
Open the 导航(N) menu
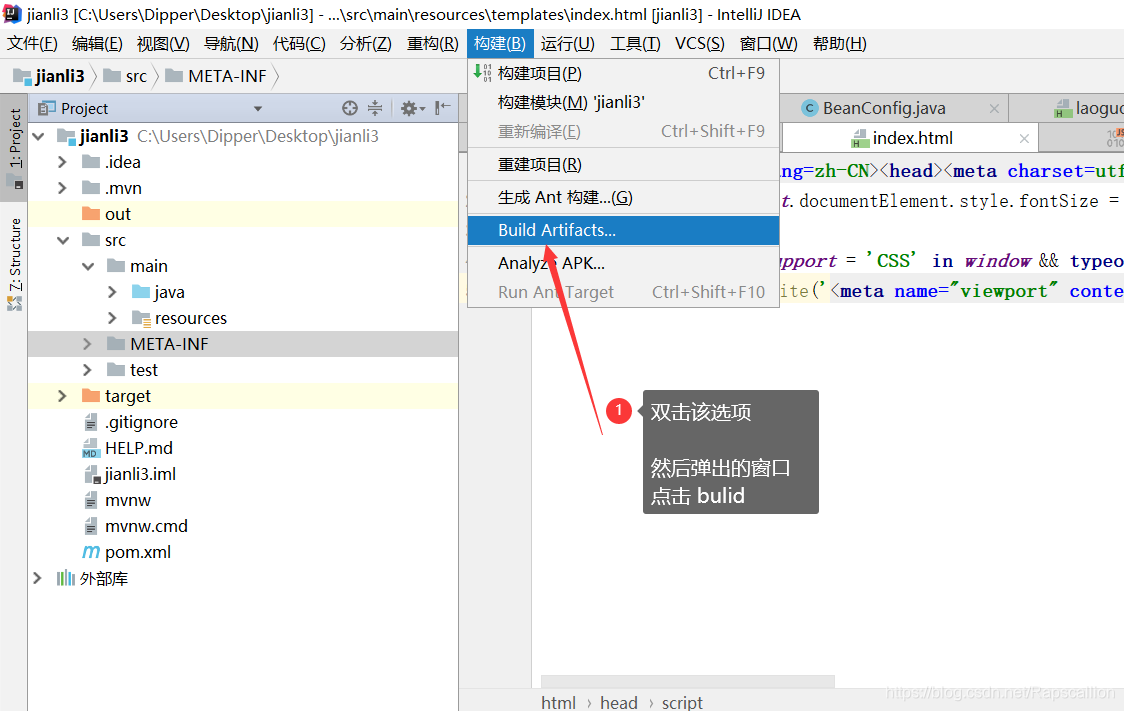coord(231,44)
